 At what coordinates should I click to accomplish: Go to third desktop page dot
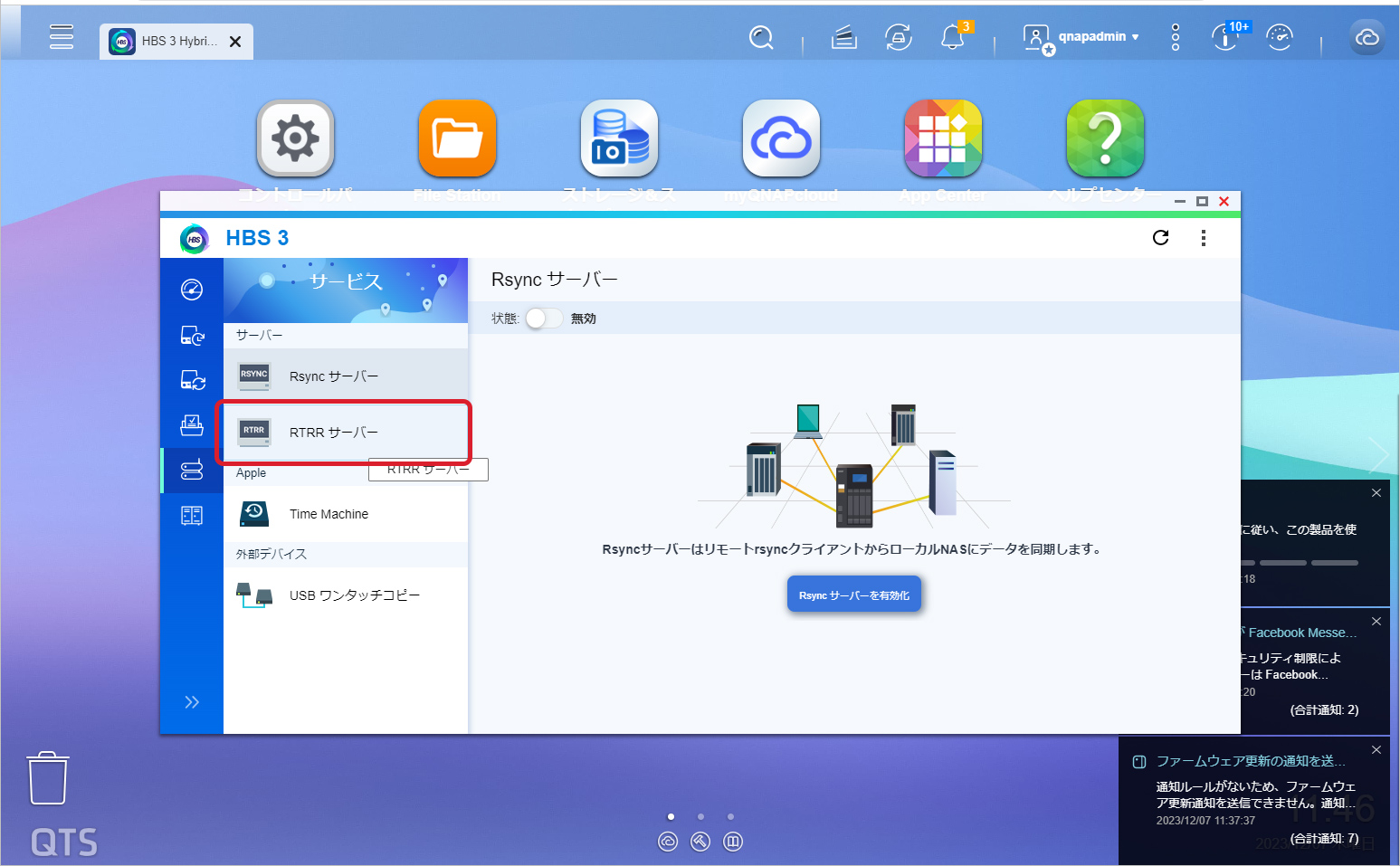[730, 816]
